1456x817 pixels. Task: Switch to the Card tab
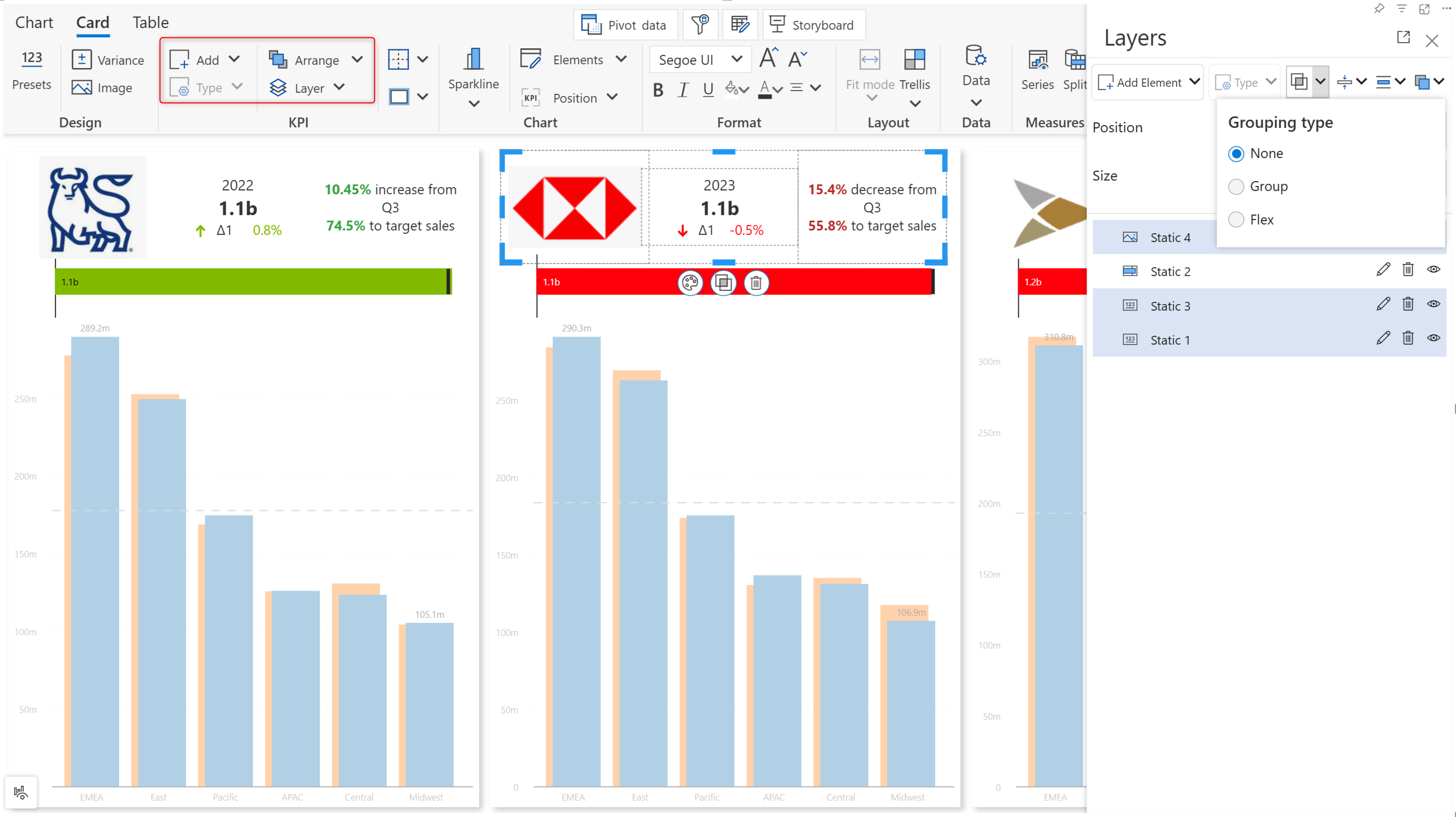(93, 22)
